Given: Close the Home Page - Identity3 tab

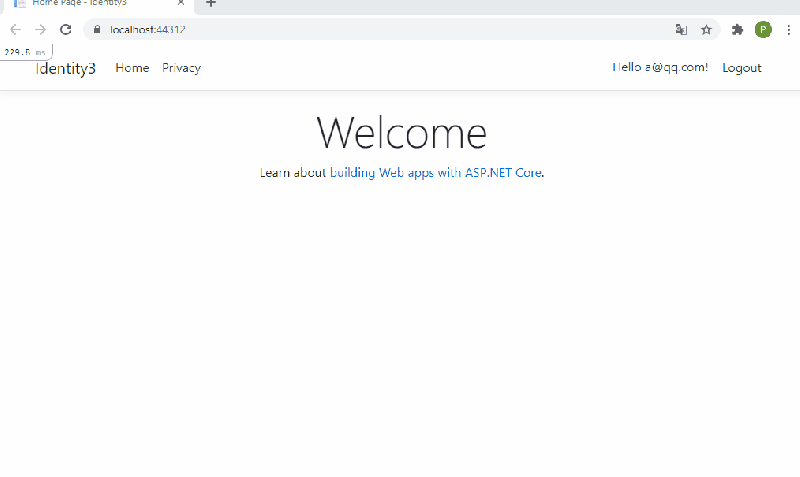Looking at the screenshot, I should (181, 3).
